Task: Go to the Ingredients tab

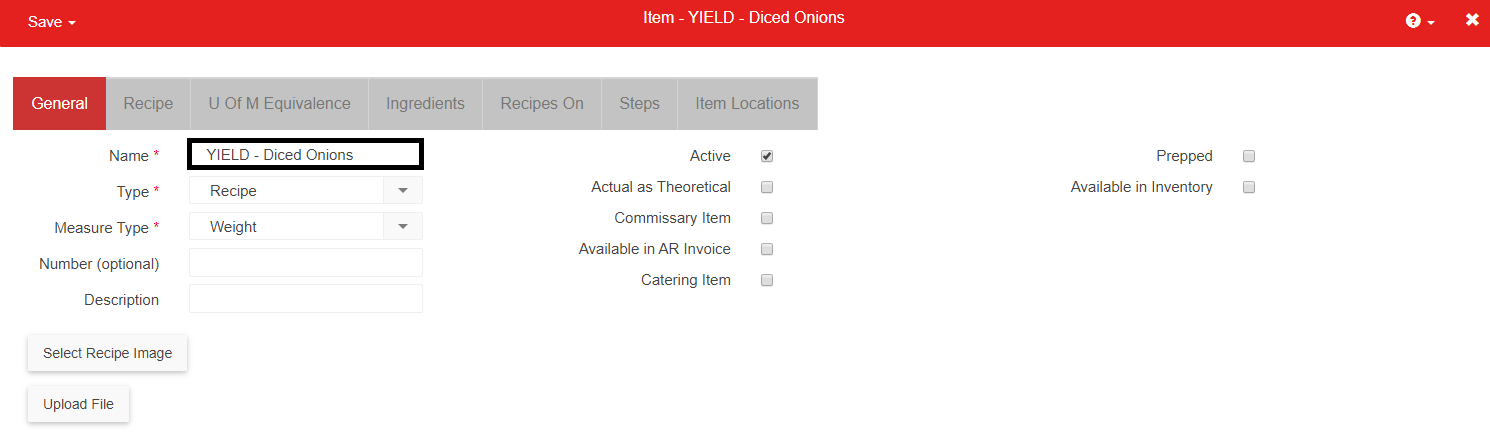Action: tap(425, 104)
